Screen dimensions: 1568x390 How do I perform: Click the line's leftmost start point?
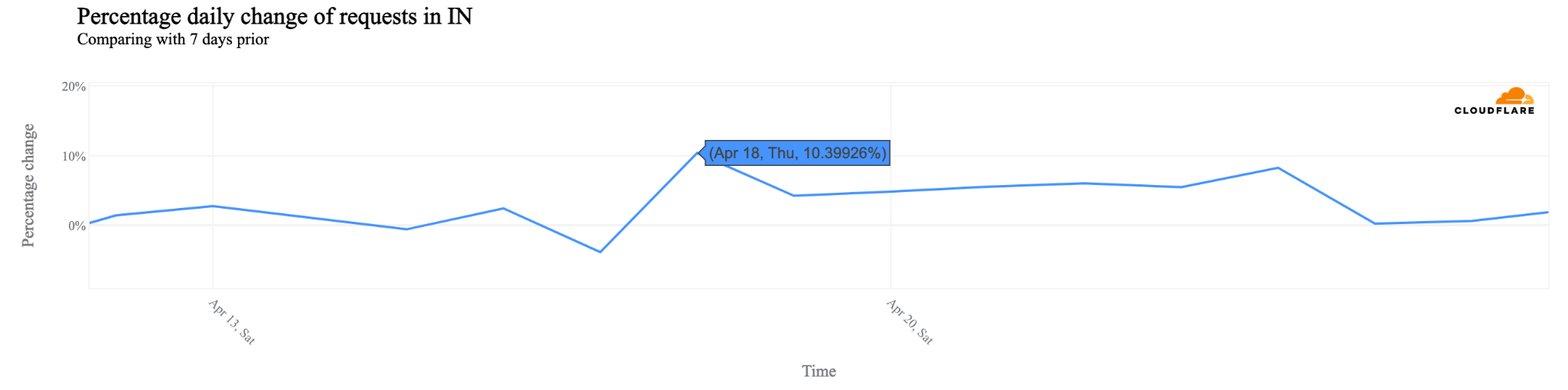90,223
